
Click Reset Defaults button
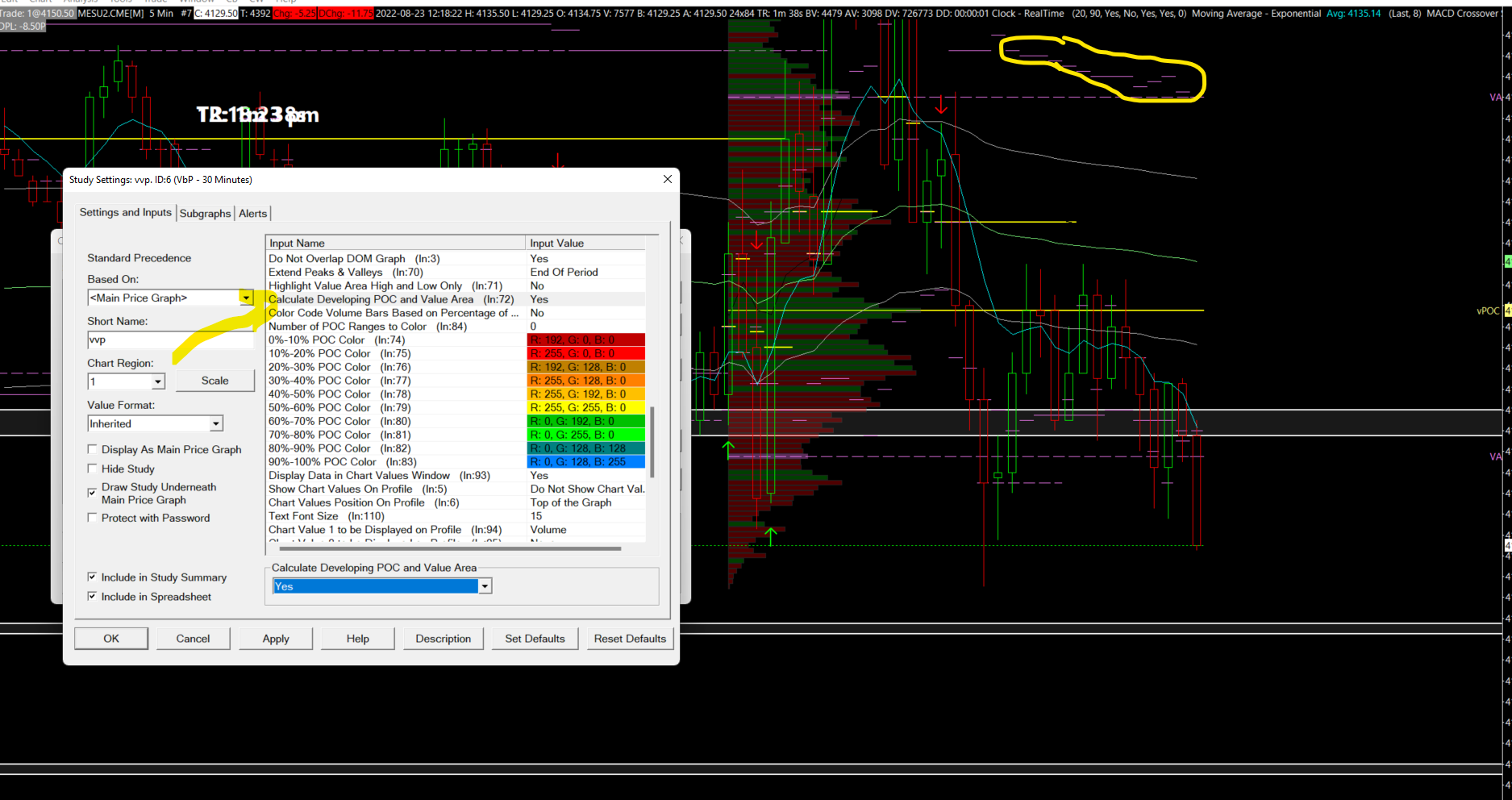[630, 639]
